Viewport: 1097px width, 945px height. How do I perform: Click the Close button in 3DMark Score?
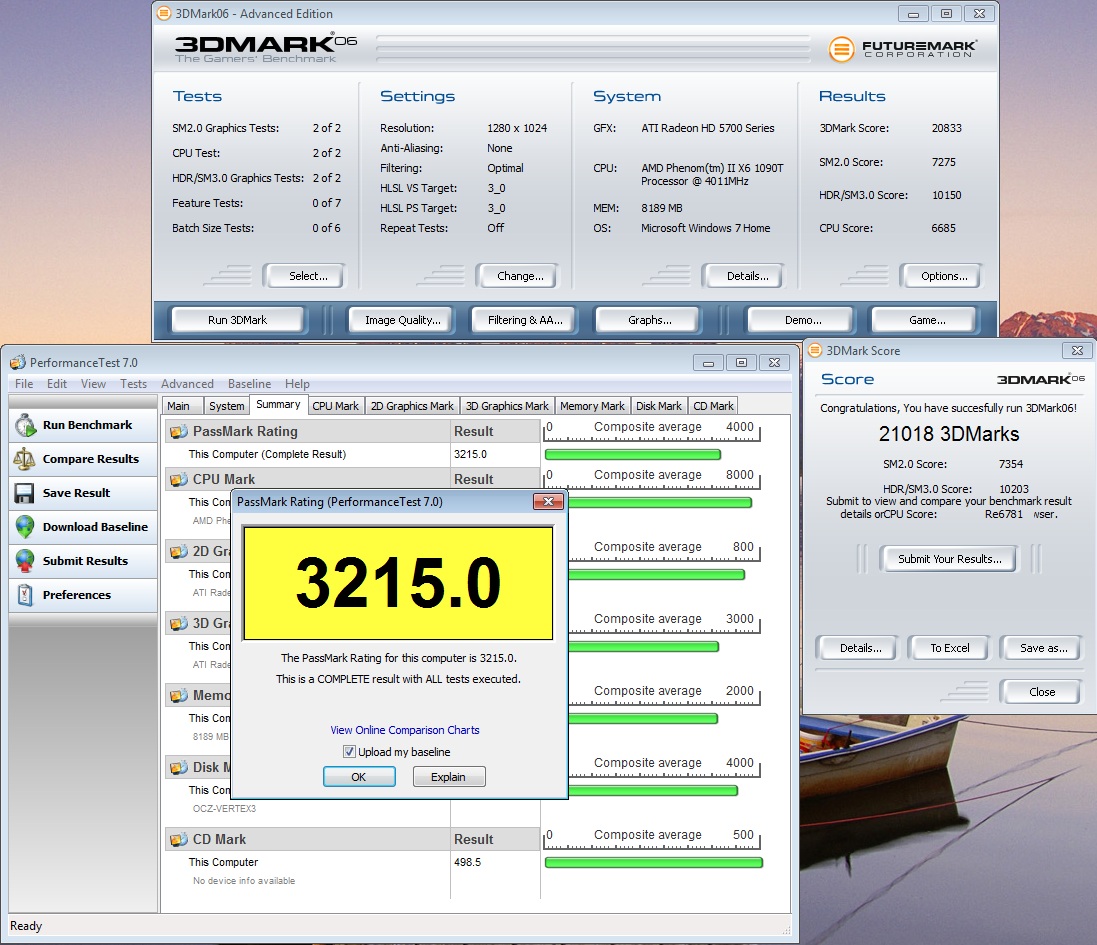(1042, 692)
